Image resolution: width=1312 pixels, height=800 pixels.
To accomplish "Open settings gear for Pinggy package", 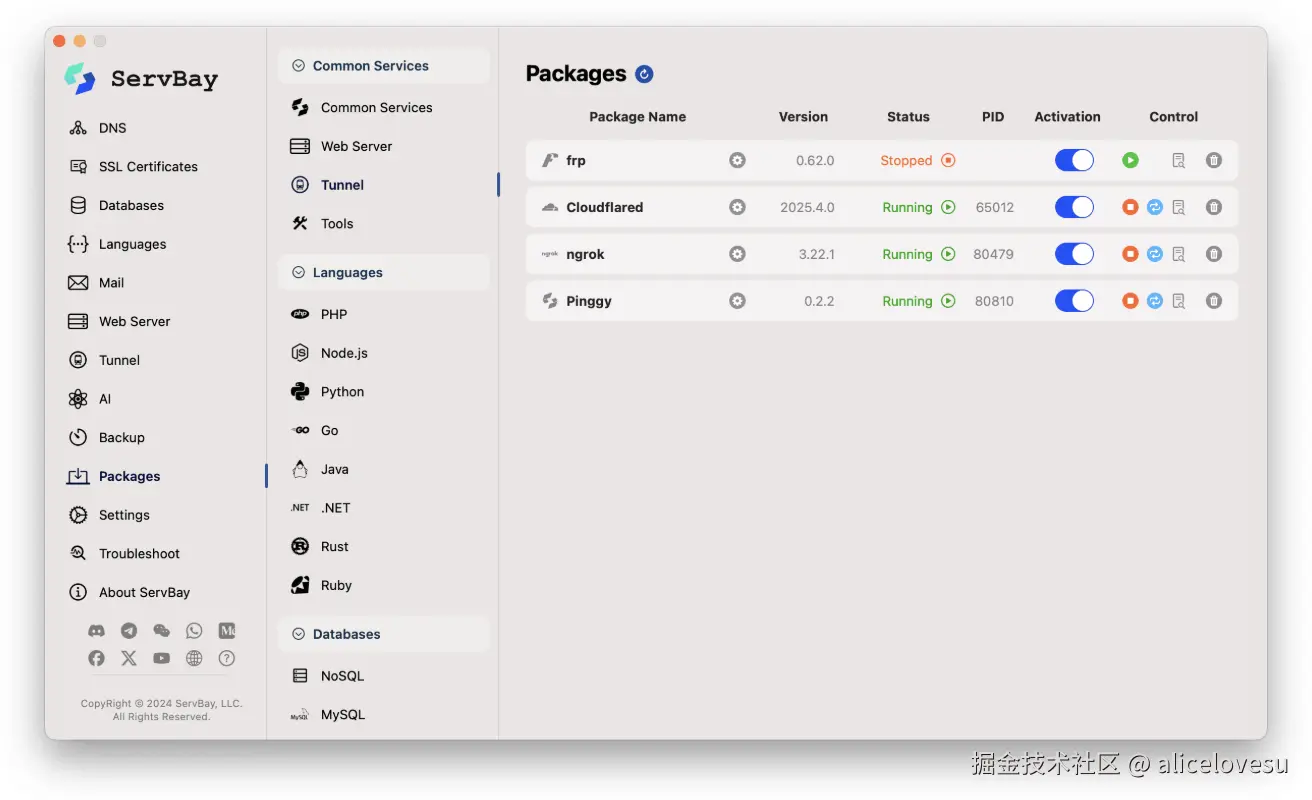I will tap(737, 301).
